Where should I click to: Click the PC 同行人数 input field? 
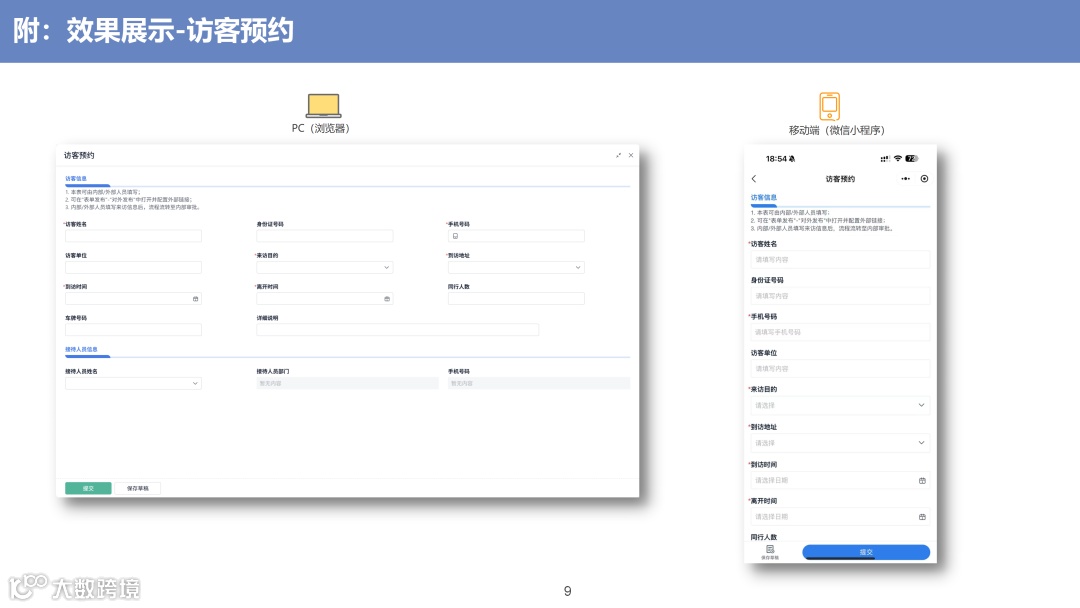(516, 299)
